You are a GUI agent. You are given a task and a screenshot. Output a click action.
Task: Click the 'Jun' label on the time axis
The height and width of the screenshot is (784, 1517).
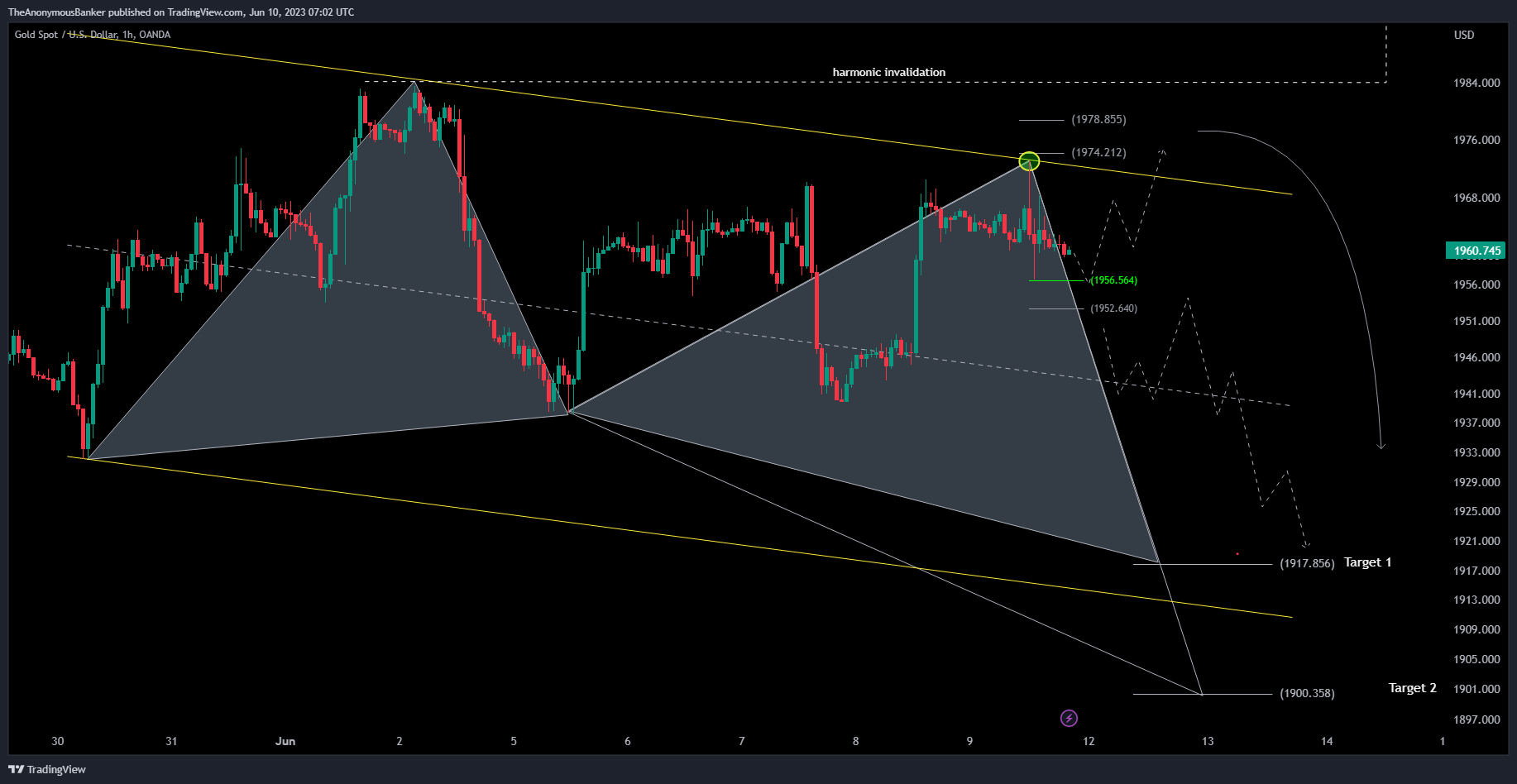[x=285, y=741]
